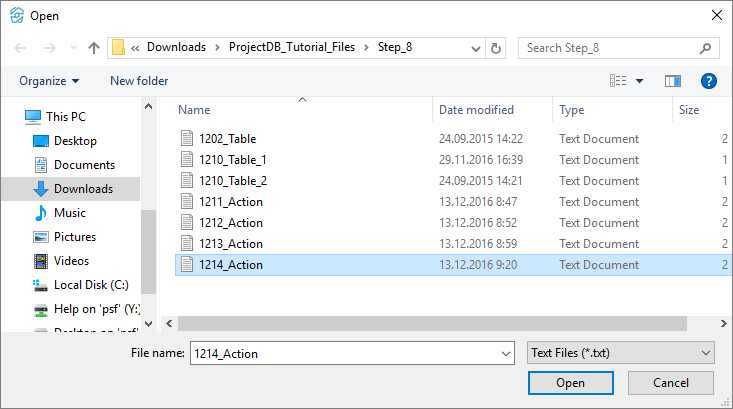Click the Refresh icon in address bar

pyautogui.click(x=496, y=47)
